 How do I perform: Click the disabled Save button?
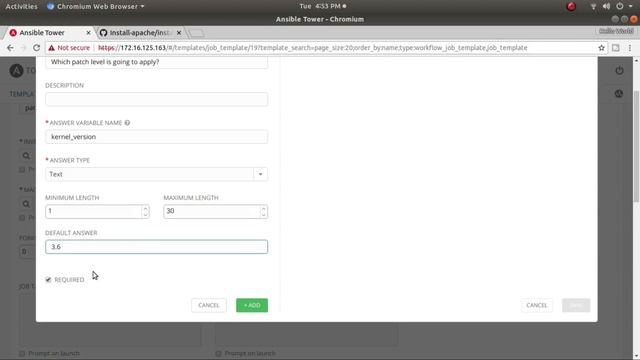click(576, 305)
